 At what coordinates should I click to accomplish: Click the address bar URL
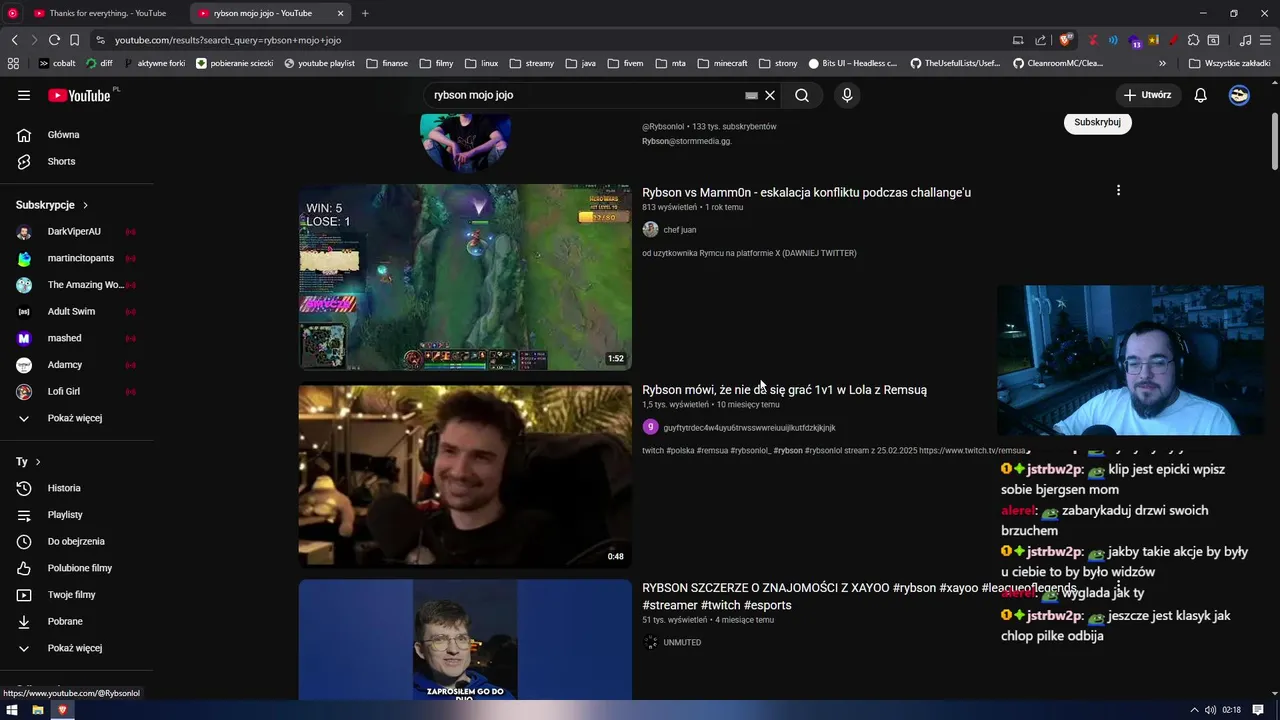point(228,40)
